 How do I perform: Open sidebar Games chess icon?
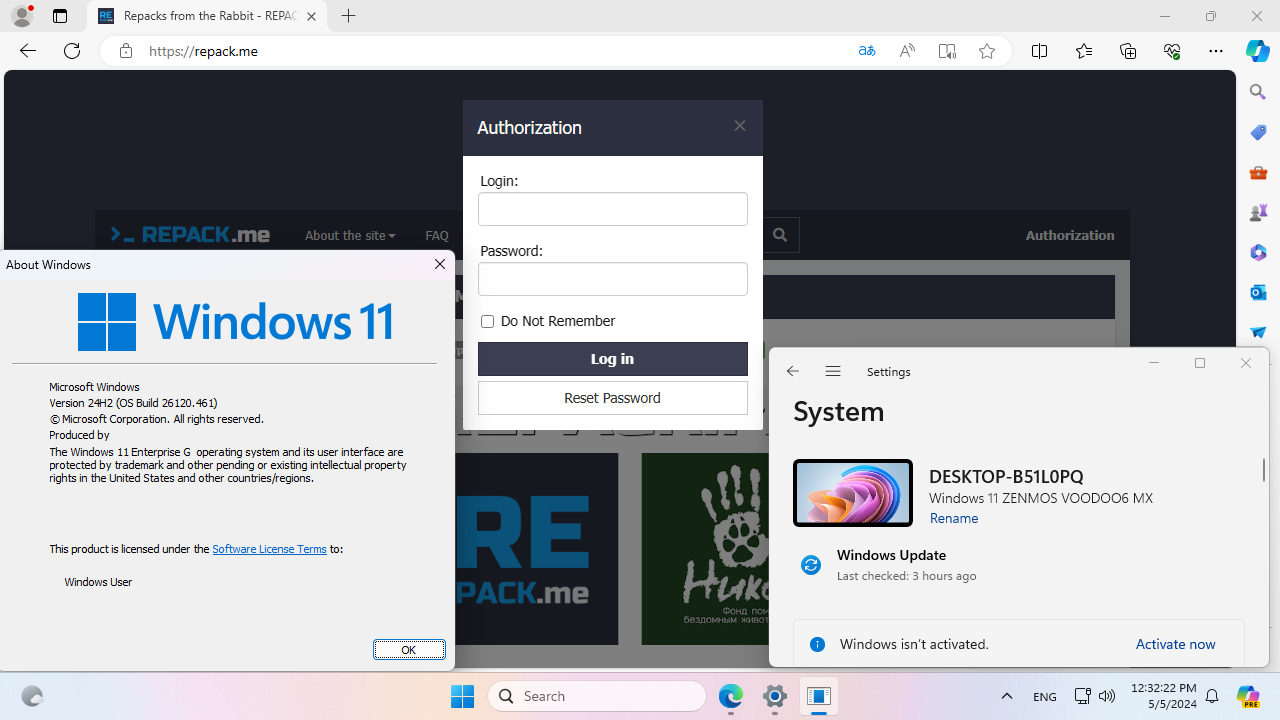point(1258,212)
